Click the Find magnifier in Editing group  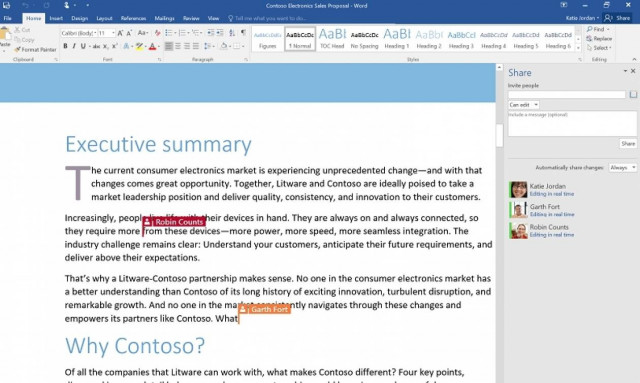click(x=590, y=29)
